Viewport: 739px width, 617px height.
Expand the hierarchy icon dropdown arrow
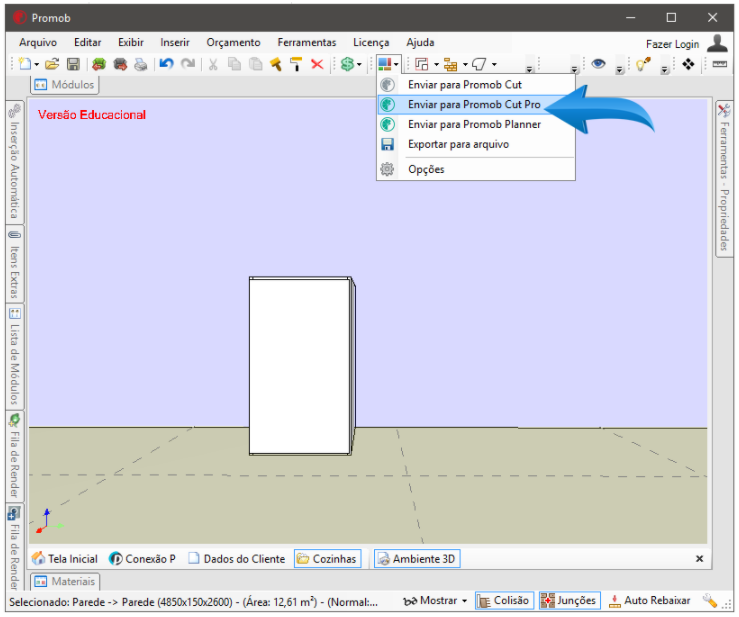465,65
